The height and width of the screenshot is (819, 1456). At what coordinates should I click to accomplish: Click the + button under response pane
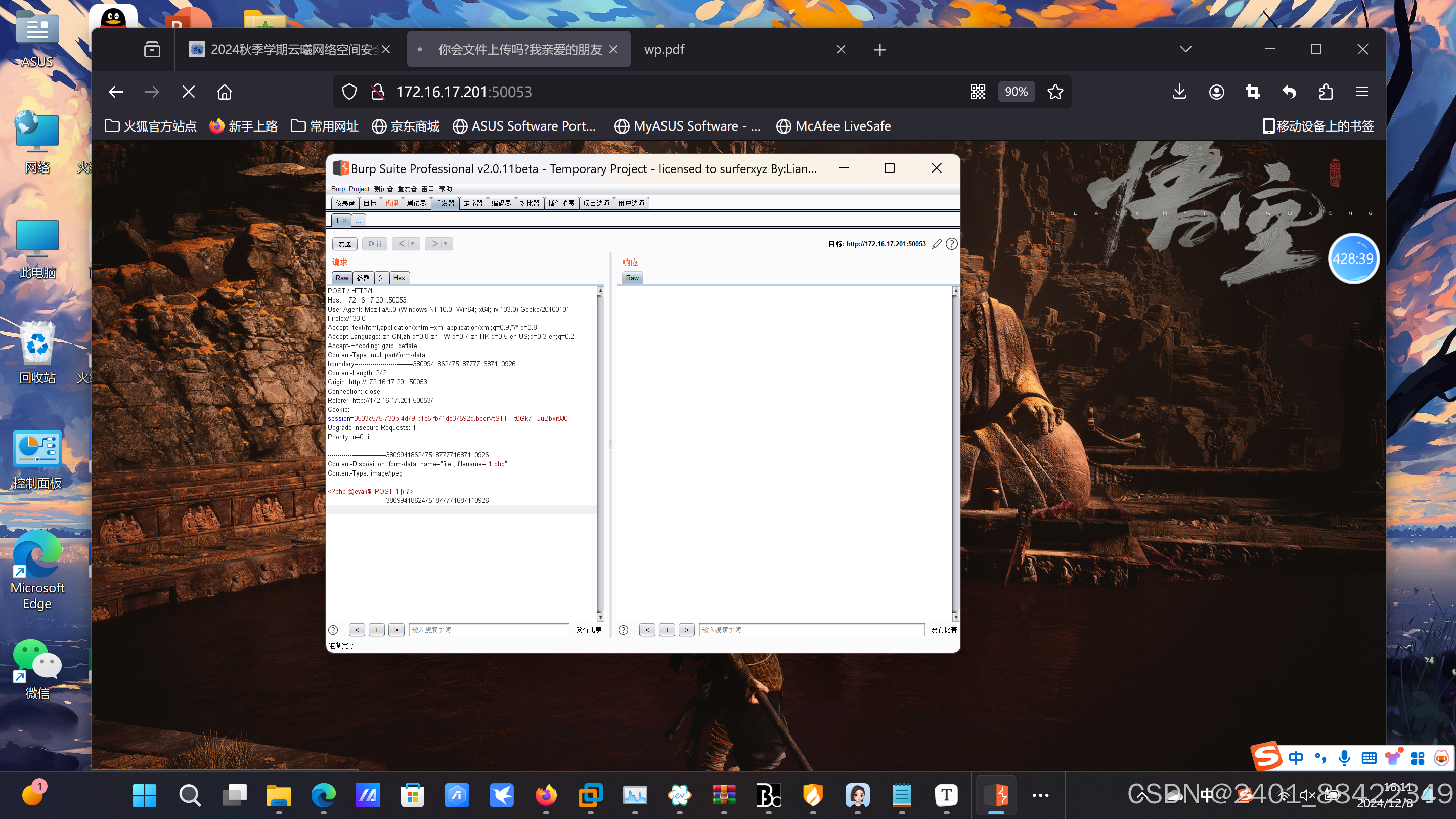click(x=667, y=630)
